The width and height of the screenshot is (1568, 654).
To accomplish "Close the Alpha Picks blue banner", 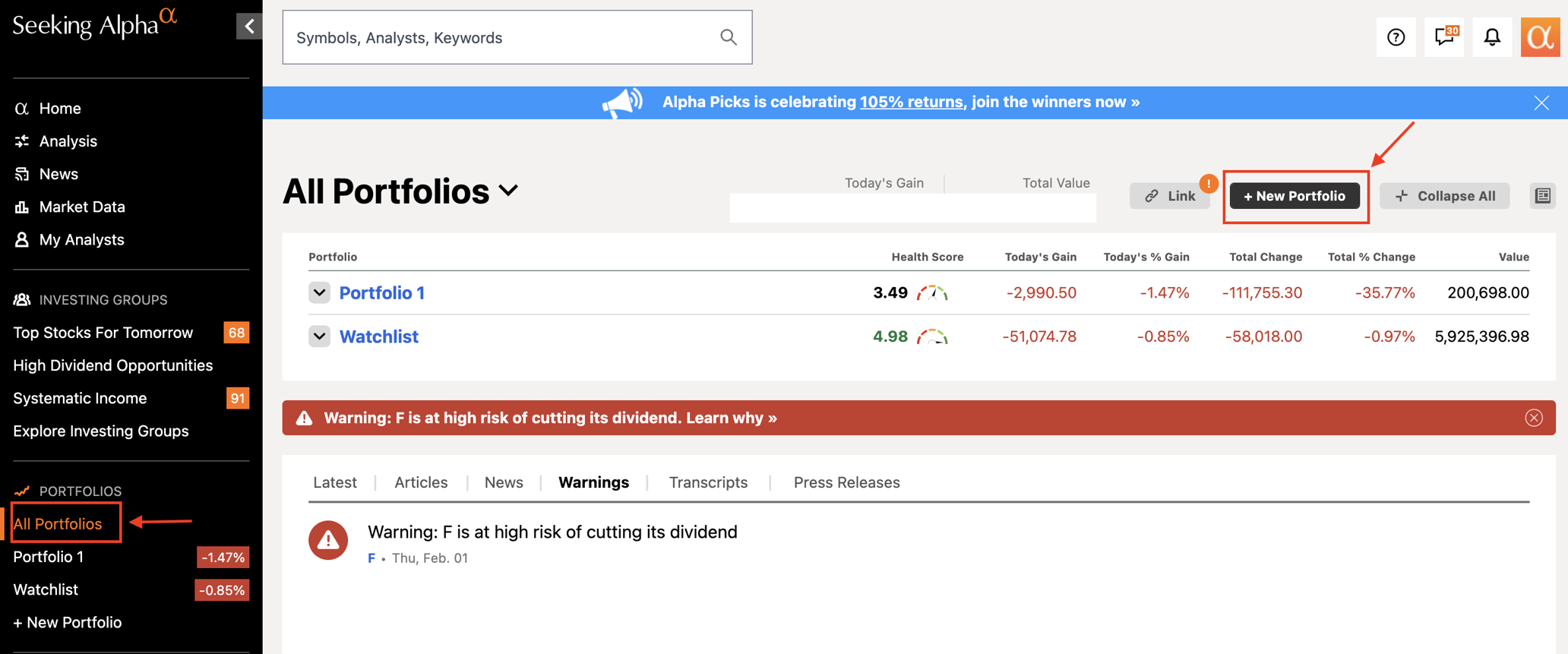I will pyautogui.click(x=1541, y=103).
